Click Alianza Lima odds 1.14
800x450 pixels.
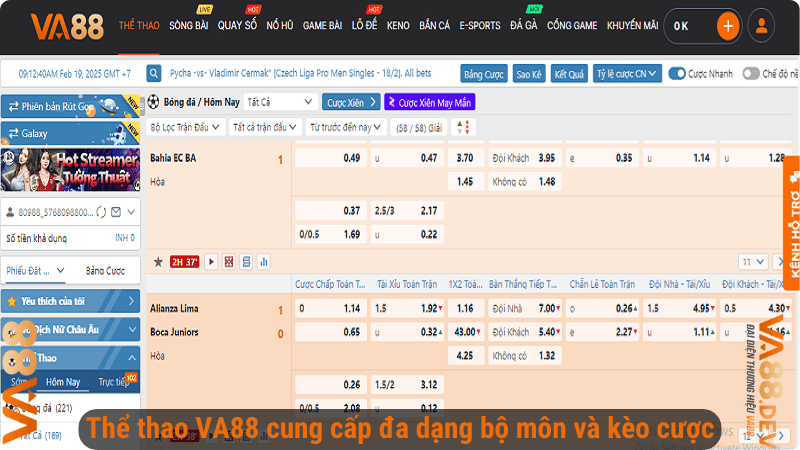point(351,309)
